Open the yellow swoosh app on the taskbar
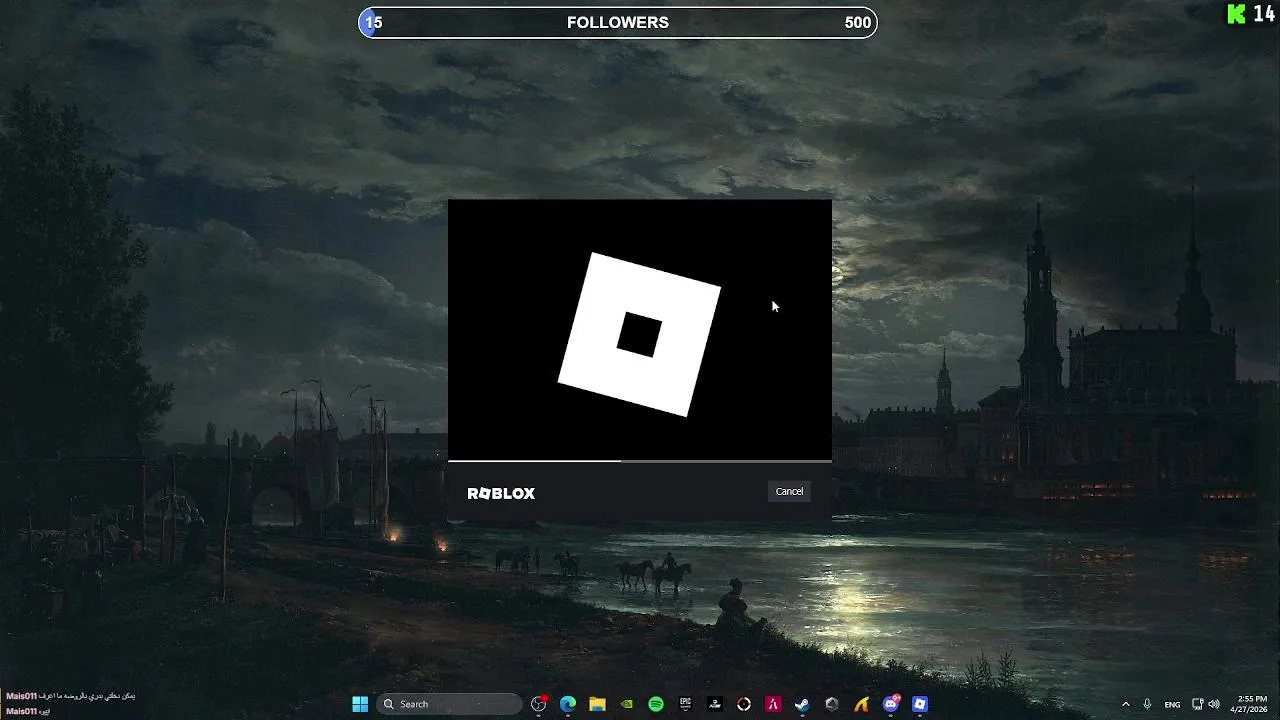The width and height of the screenshot is (1280, 720). pyautogui.click(x=861, y=704)
